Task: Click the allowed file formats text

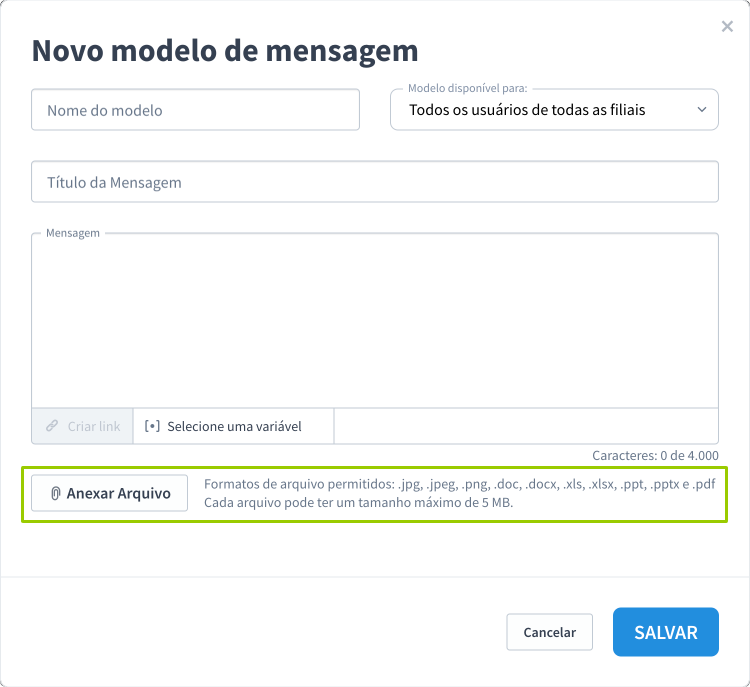Action: tap(459, 485)
